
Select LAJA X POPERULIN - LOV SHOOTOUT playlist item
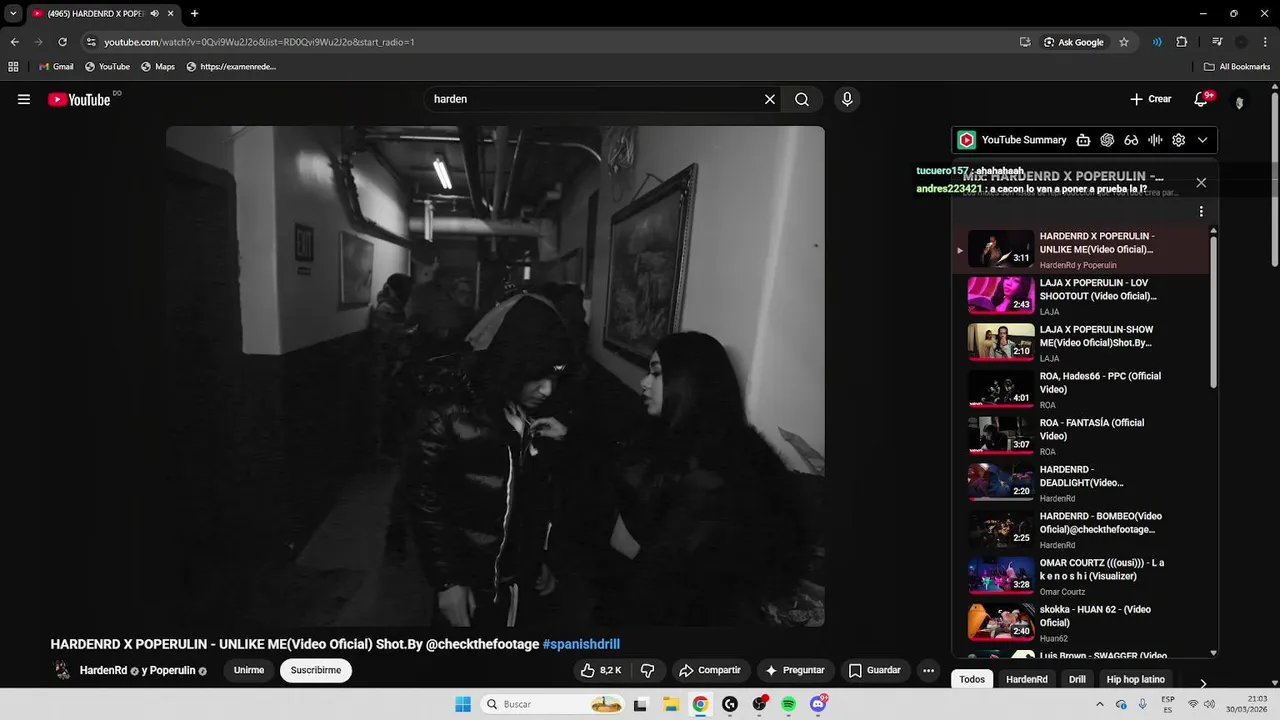1082,296
